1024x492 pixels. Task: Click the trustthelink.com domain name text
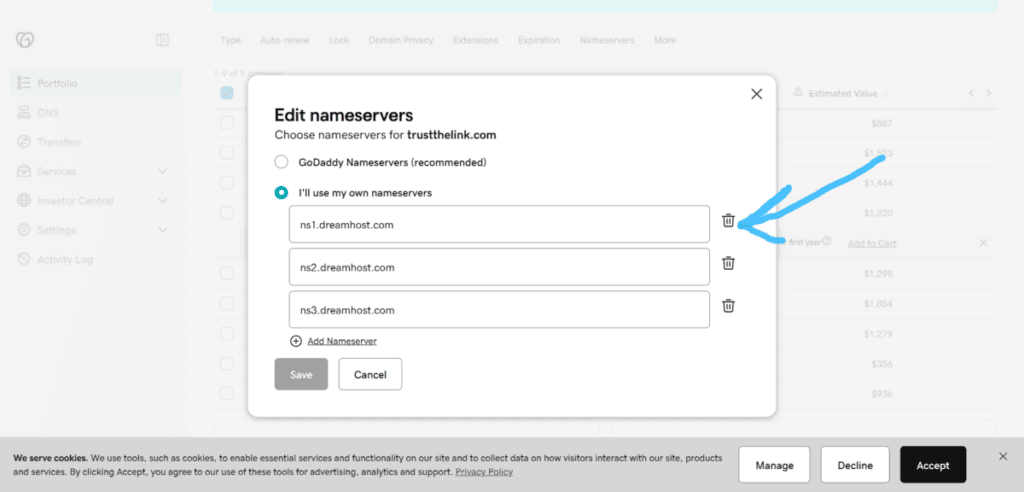[451, 135]
